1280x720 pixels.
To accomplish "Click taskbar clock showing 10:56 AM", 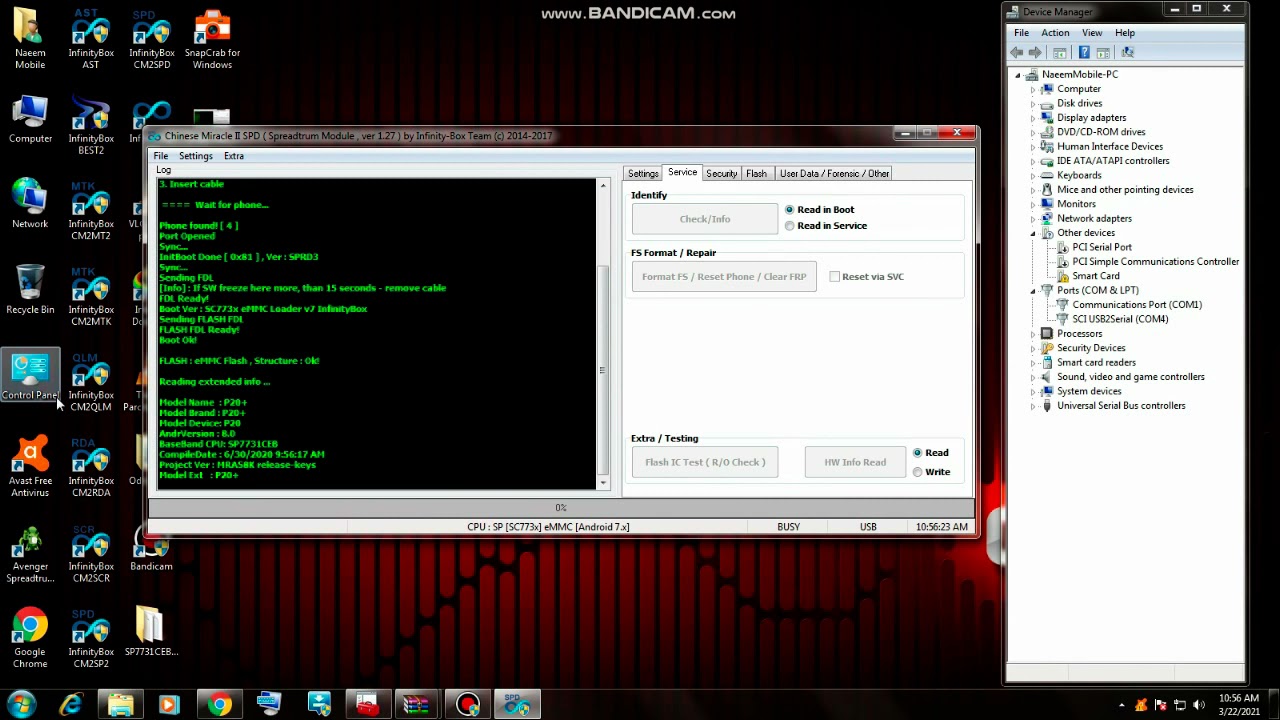I will point(1239,704).
